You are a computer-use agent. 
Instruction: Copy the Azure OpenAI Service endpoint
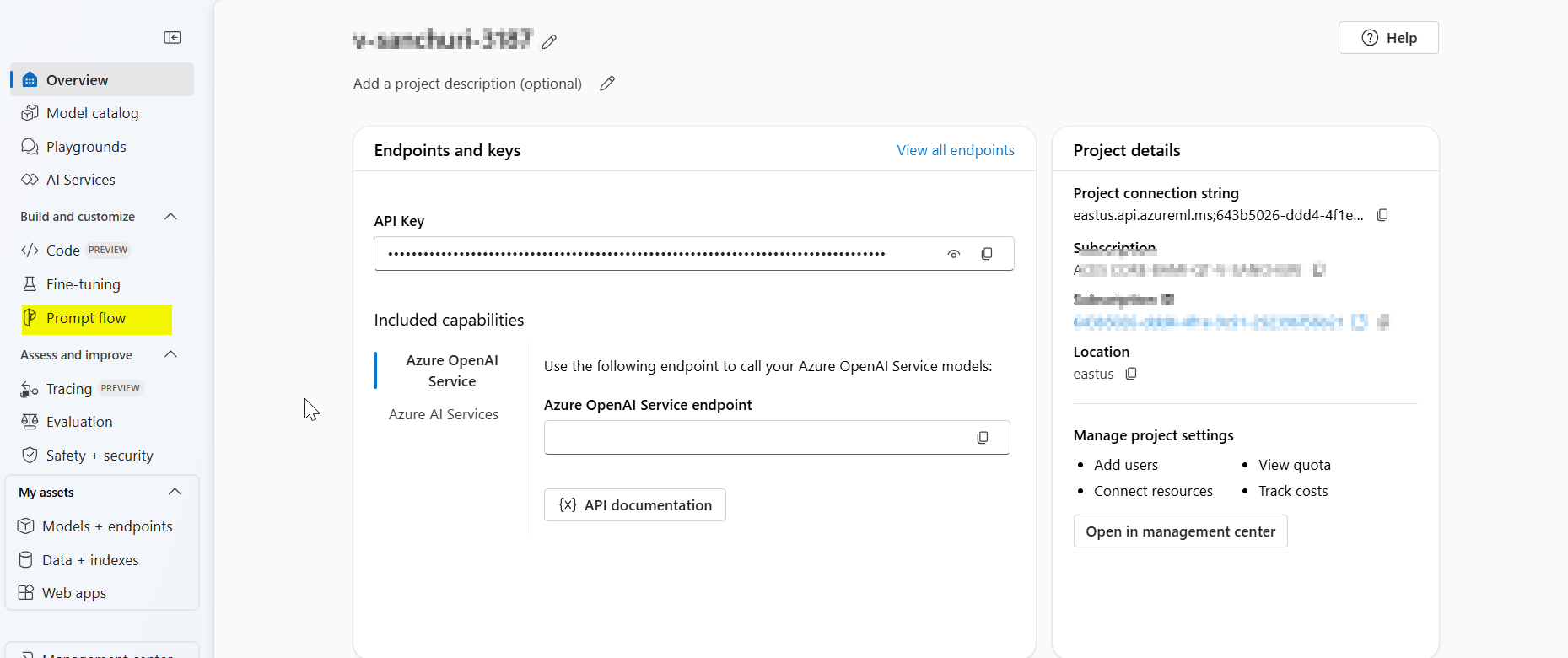click(983, 438)
